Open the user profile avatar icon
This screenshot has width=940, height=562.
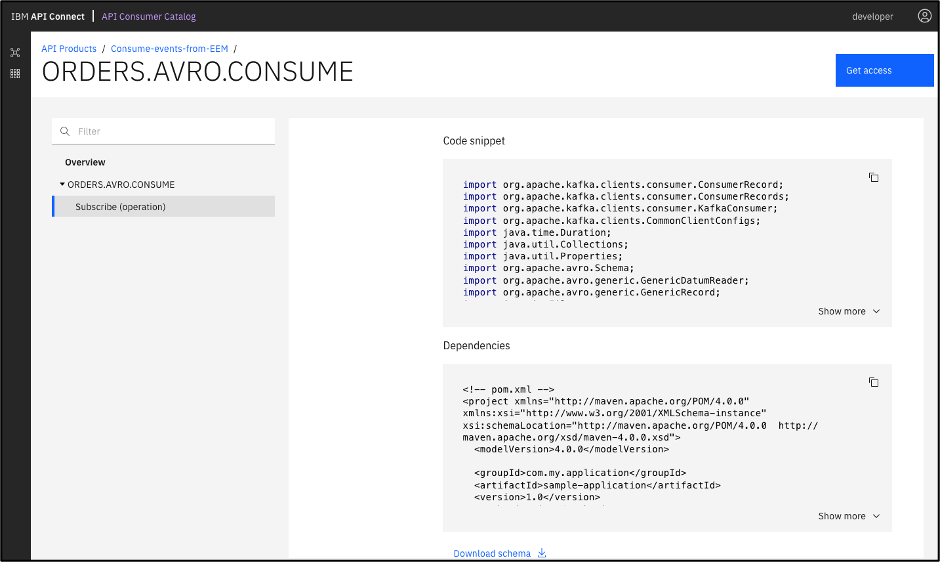click(x=924, y=16)
